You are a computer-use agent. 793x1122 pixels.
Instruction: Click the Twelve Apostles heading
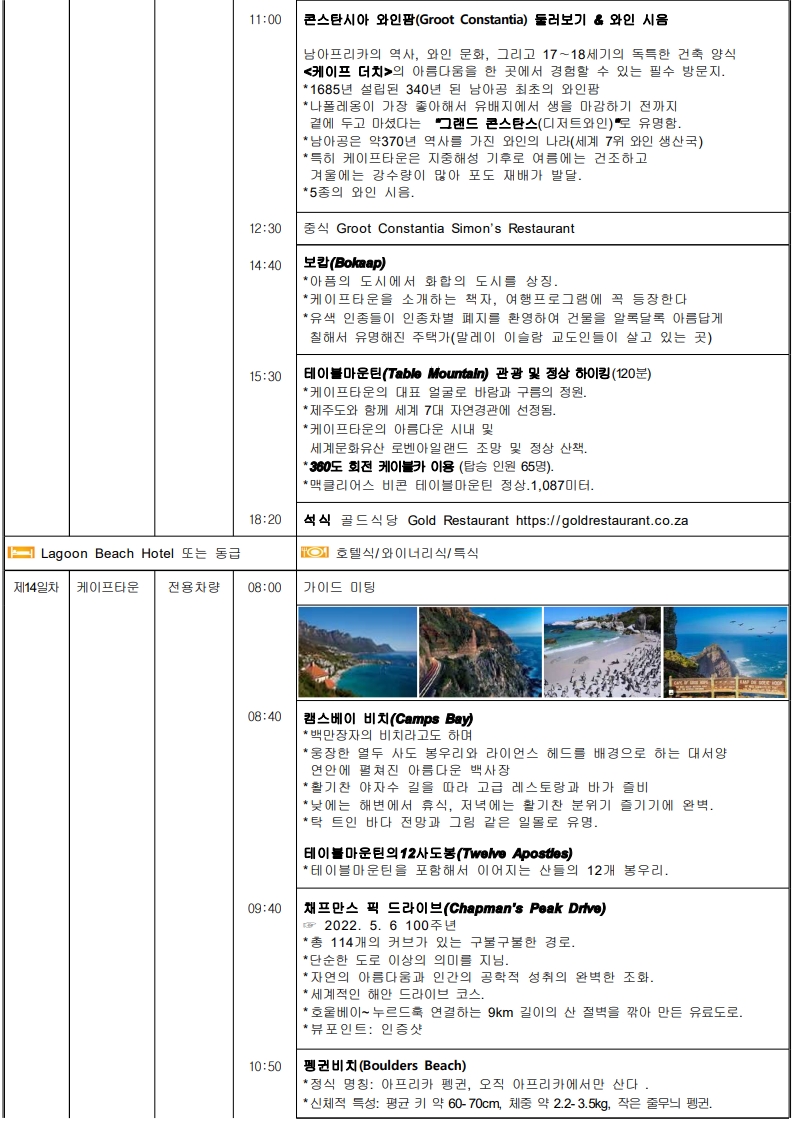437,853
